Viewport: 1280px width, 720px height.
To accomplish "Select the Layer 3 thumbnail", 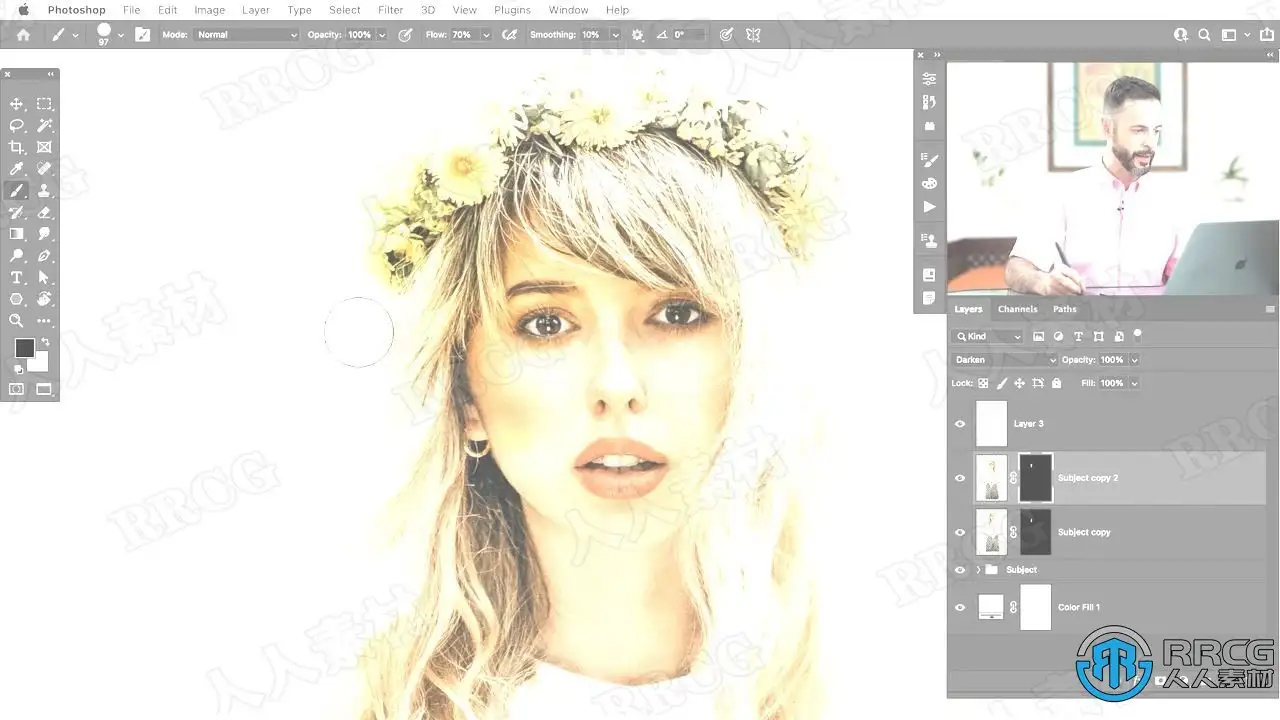I will point(991,424).
